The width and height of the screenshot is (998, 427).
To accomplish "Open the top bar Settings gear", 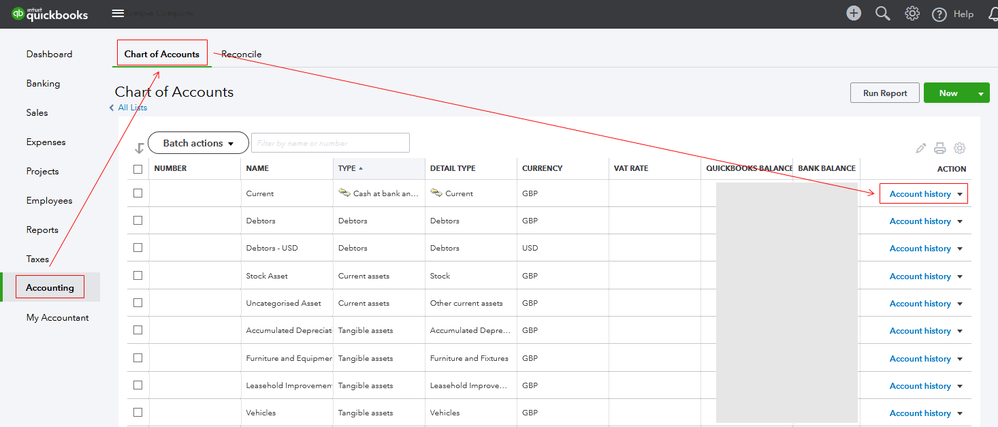I will 912,13.
